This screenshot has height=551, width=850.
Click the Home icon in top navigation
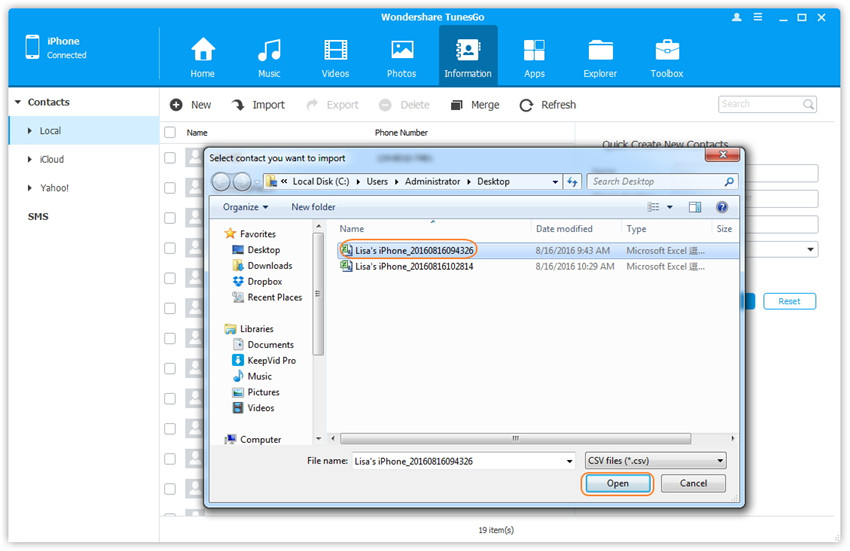(203, 51)
